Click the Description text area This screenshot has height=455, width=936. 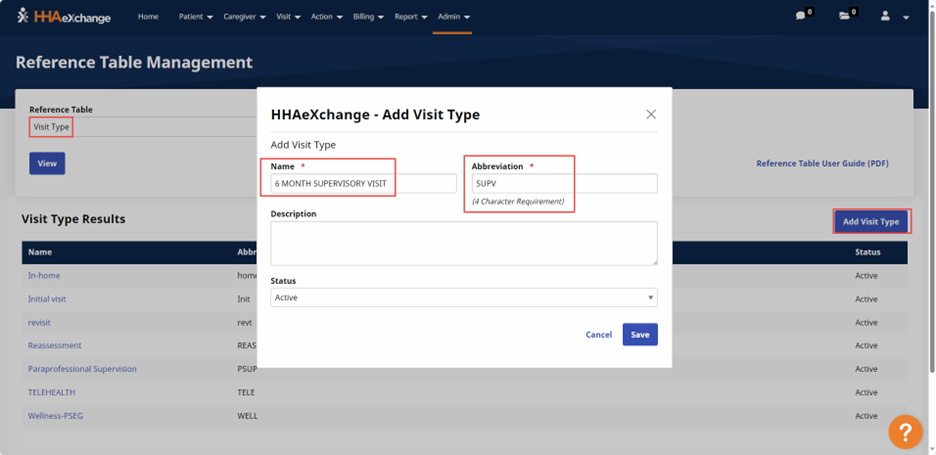pyautogui.click(x=463, y=243)
